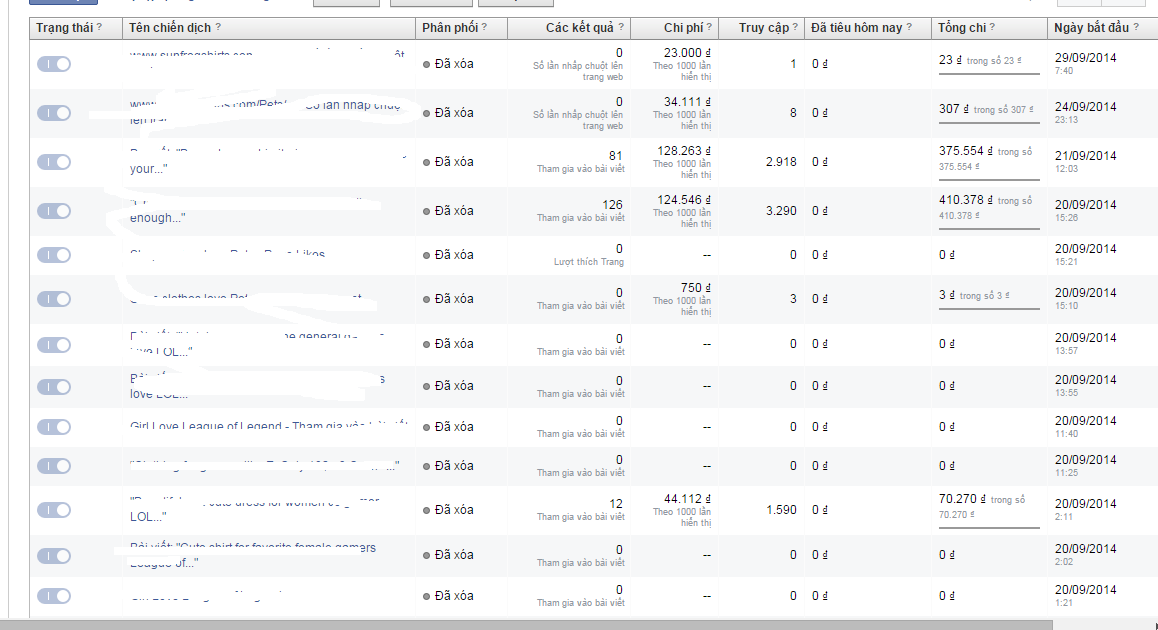Toggle status switch for campaign started 20/09/2014 13:55
The height and width of the screenshot is (630, 1158).
tap(54, 387)
